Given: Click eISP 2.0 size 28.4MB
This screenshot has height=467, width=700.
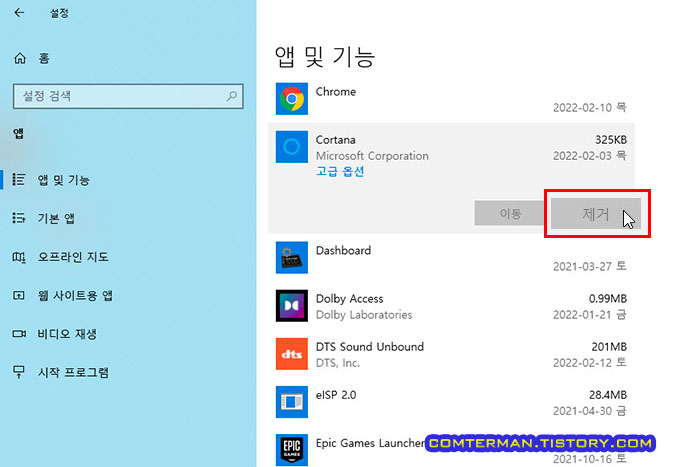Looking at the screenshot, I should pyautogui.click(x=608, y=395).
